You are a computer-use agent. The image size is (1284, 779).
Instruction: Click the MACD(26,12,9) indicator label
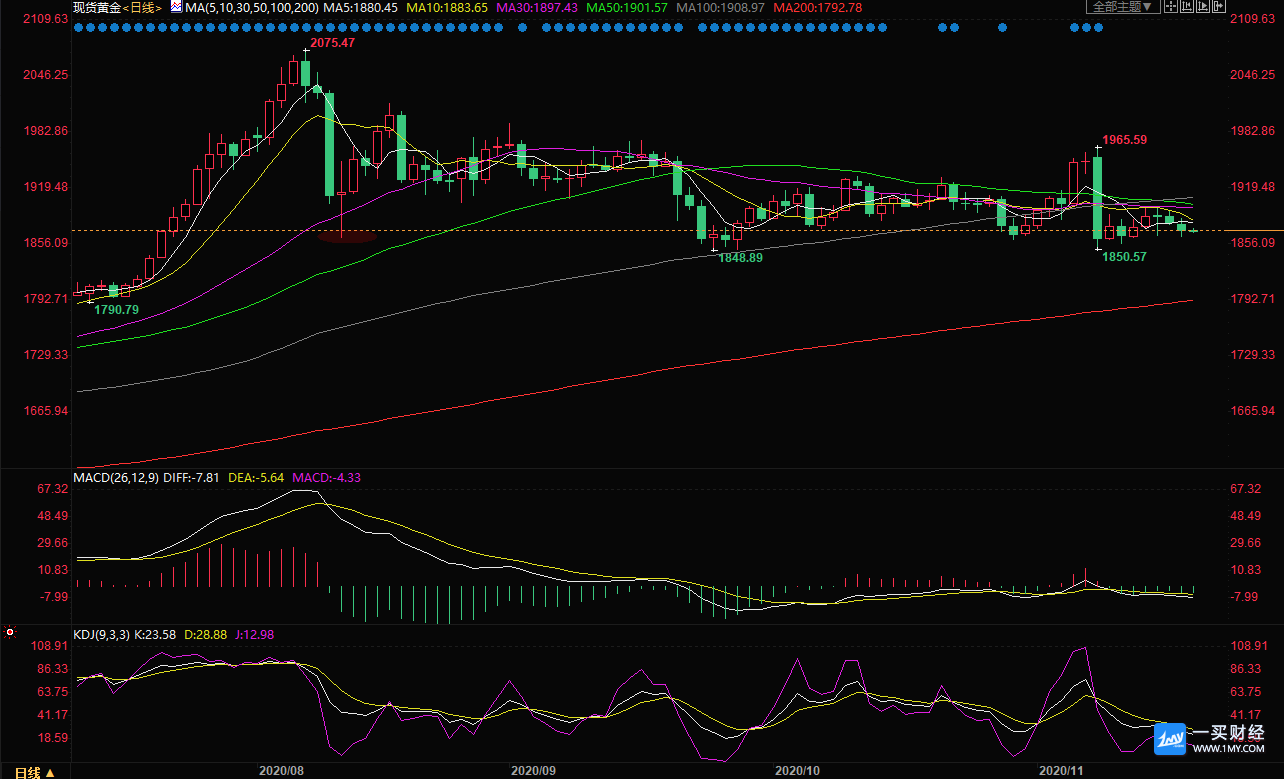click(x=117, y=478)
